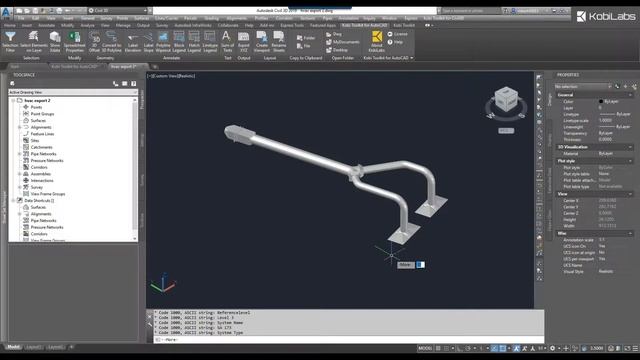Switch to the Analyze ribbon tab
Image resolution: width=640 pixels, height=360 pixels.
(87, 25)
